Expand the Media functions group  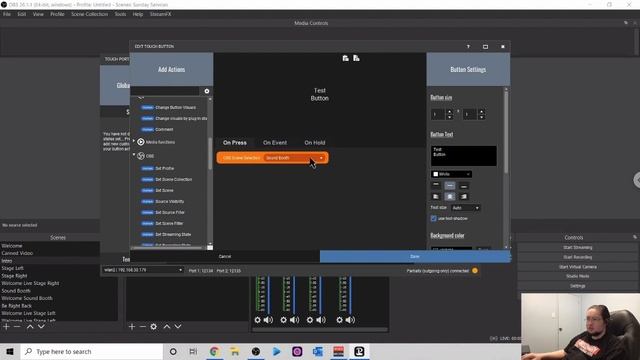pyautogui.click(x=134, y=141)
